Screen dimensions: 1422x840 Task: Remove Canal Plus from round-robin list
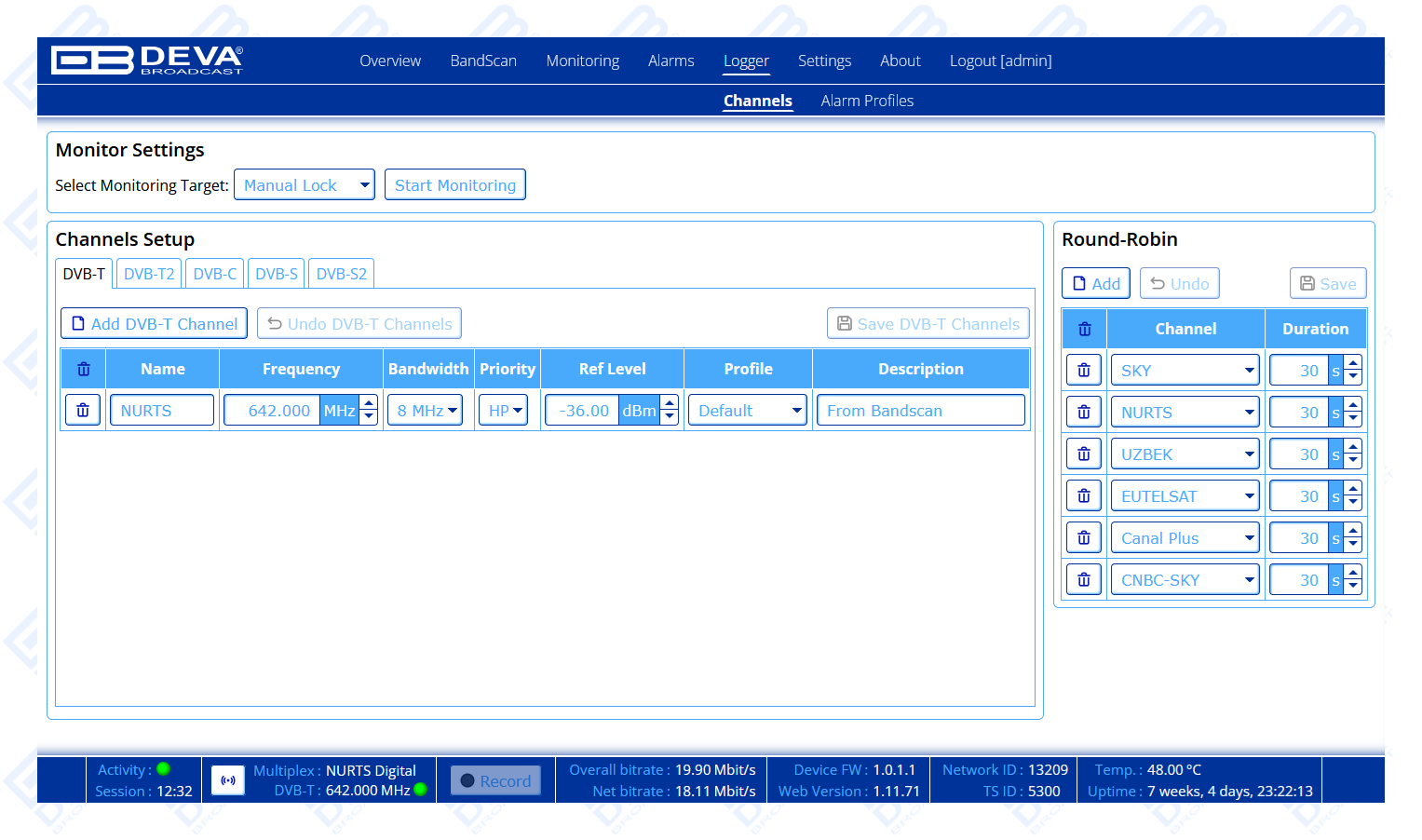coord(1084,537)
